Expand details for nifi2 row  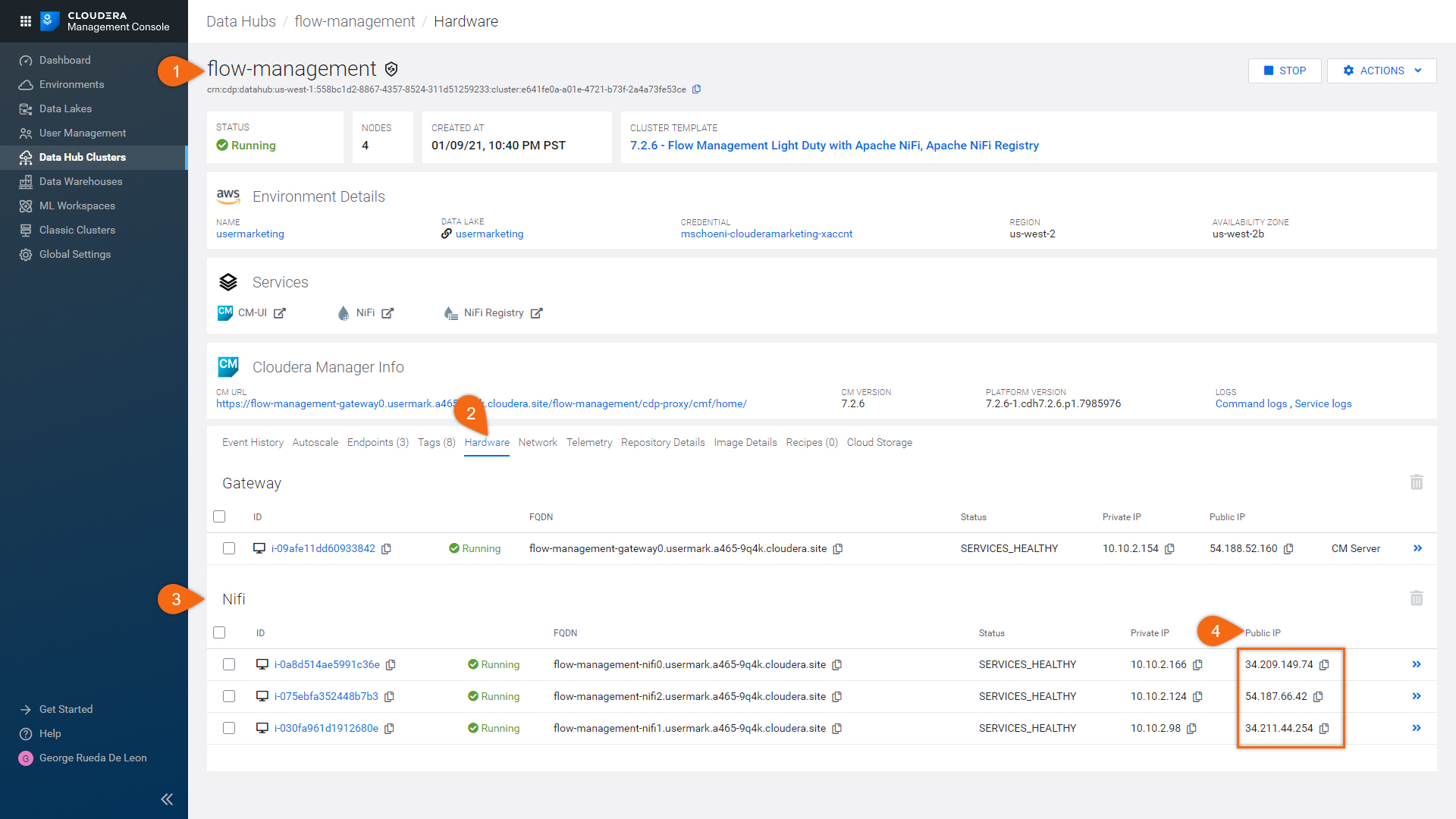1417,696
